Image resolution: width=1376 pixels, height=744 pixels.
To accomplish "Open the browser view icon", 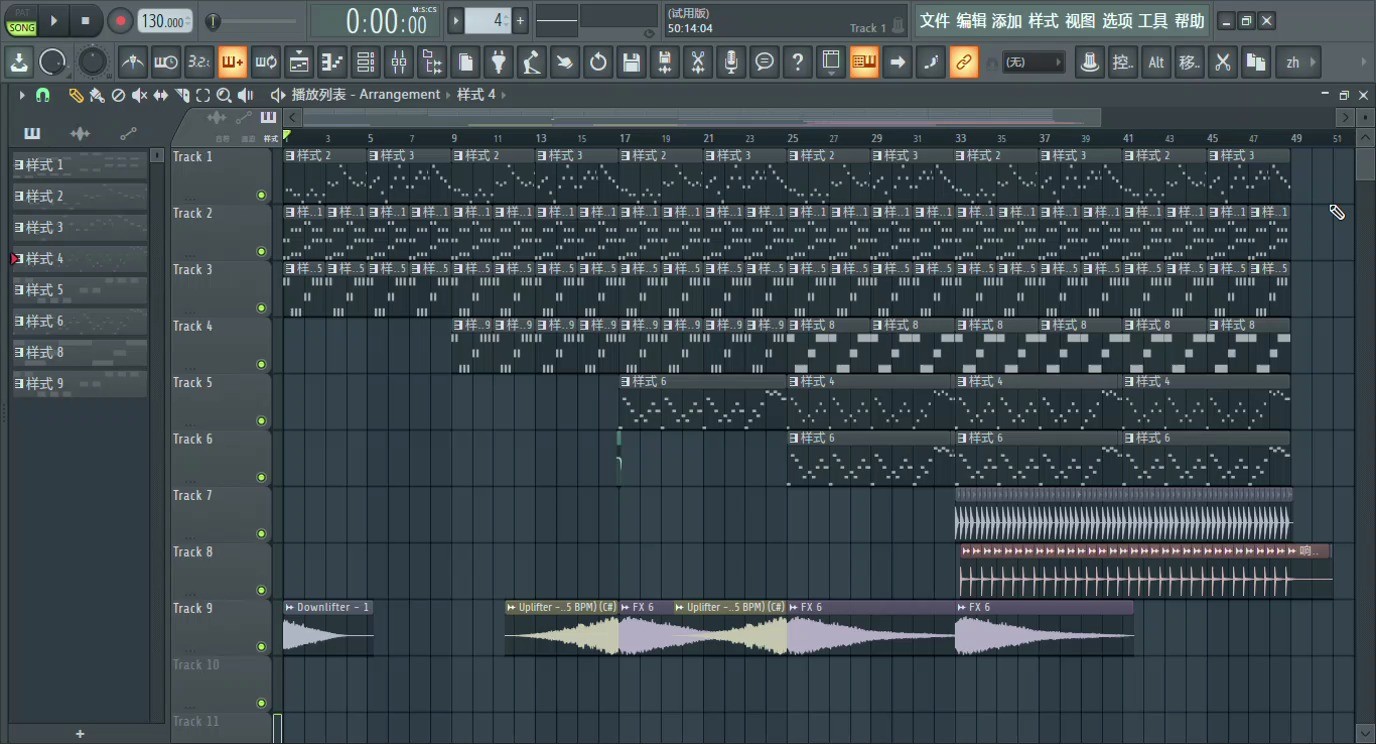I will pyautogui.click(x=432, y=62).
